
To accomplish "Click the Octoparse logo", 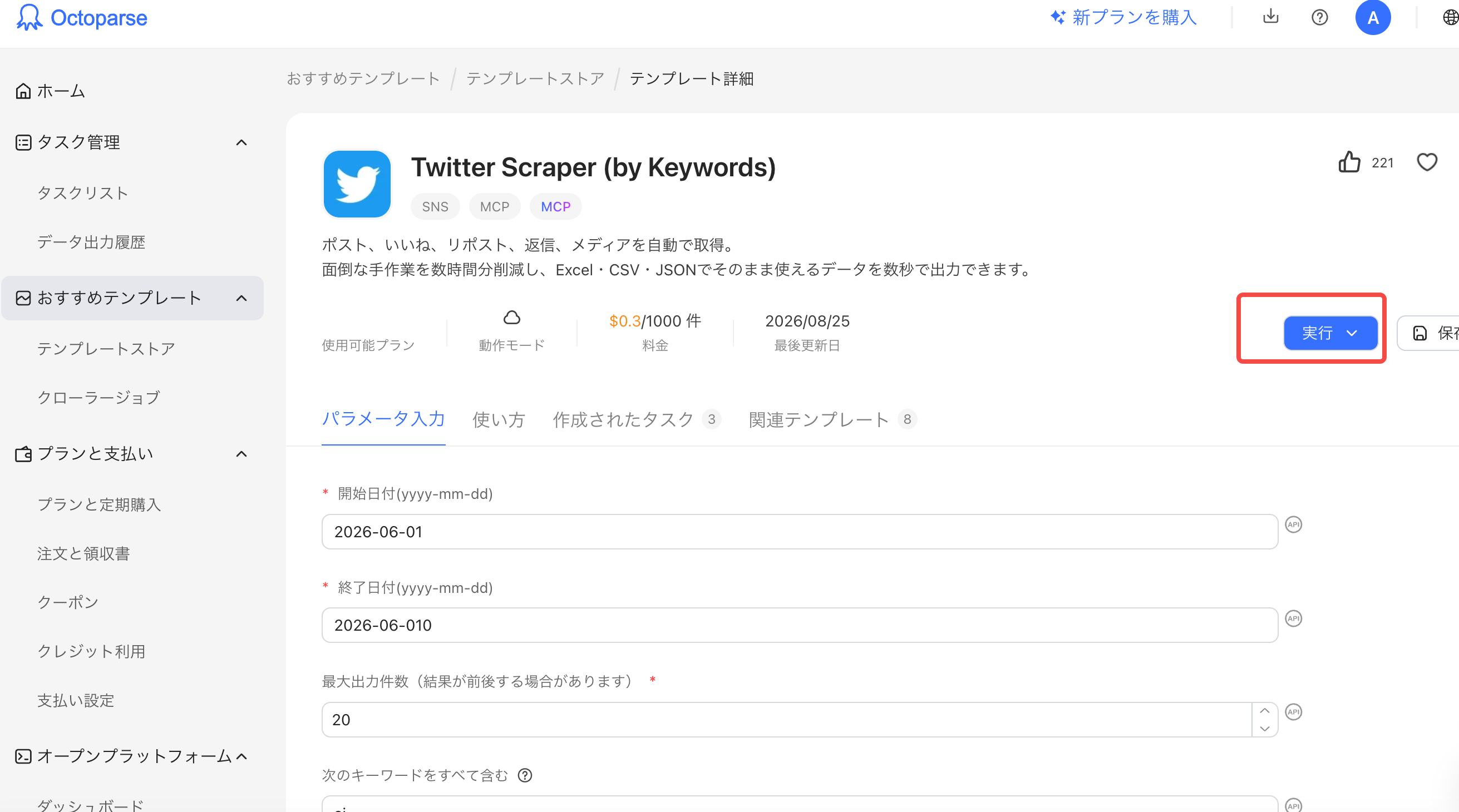I will [x=82, y=18].
